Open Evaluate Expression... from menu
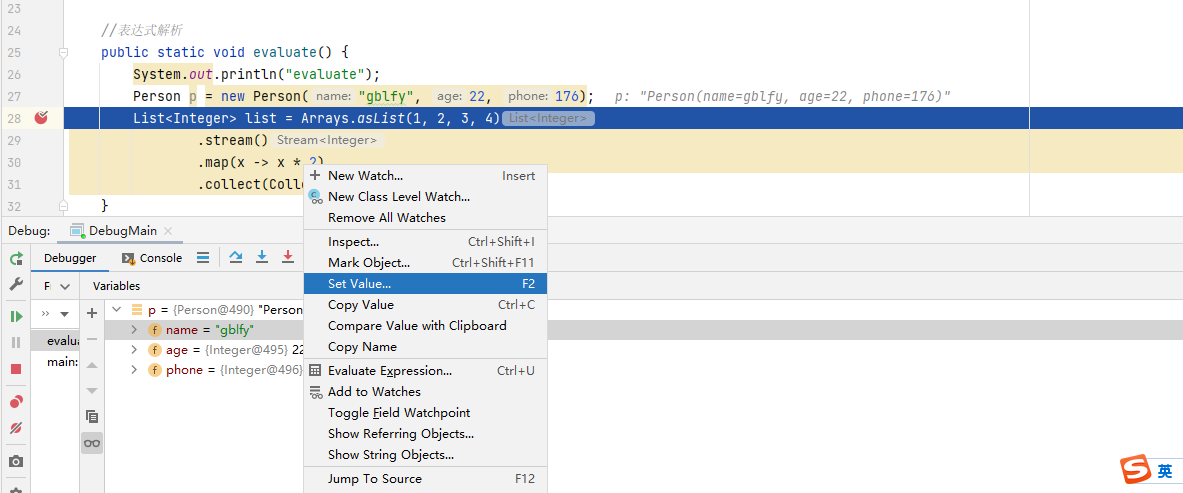This screenshot has height=493, width=1183. tap(425, 371)
